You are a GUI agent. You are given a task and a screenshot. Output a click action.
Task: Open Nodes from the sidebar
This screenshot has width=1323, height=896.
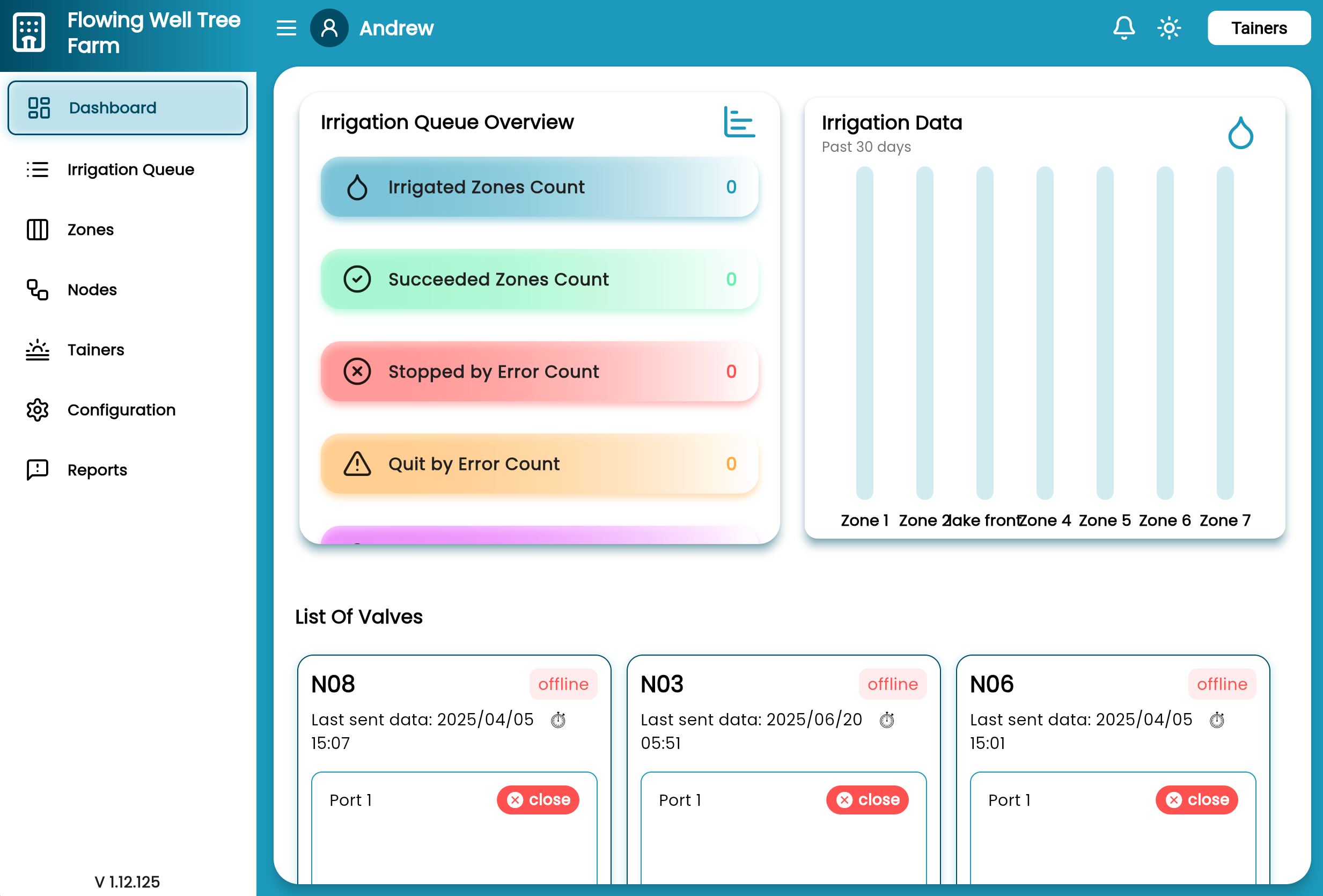point(92,290)
